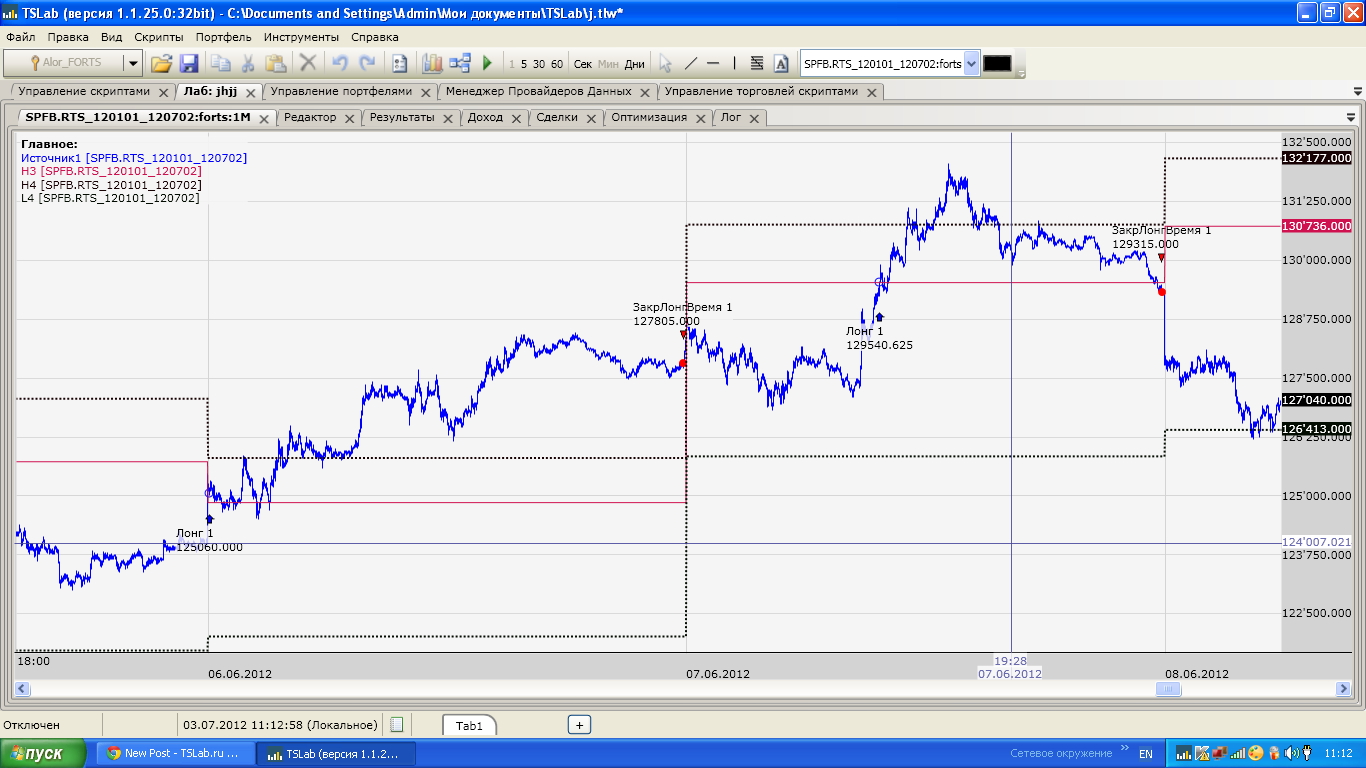The image size is (1366, 768).
Task: Click the text lines icon in the toolbar
Action: [x=757, y=63]
